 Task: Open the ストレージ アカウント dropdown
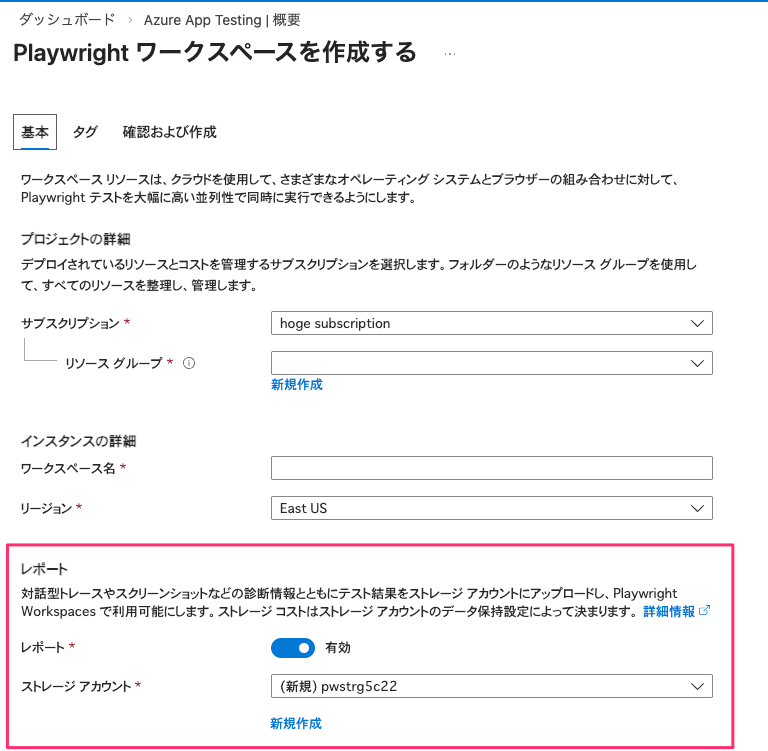492,686
